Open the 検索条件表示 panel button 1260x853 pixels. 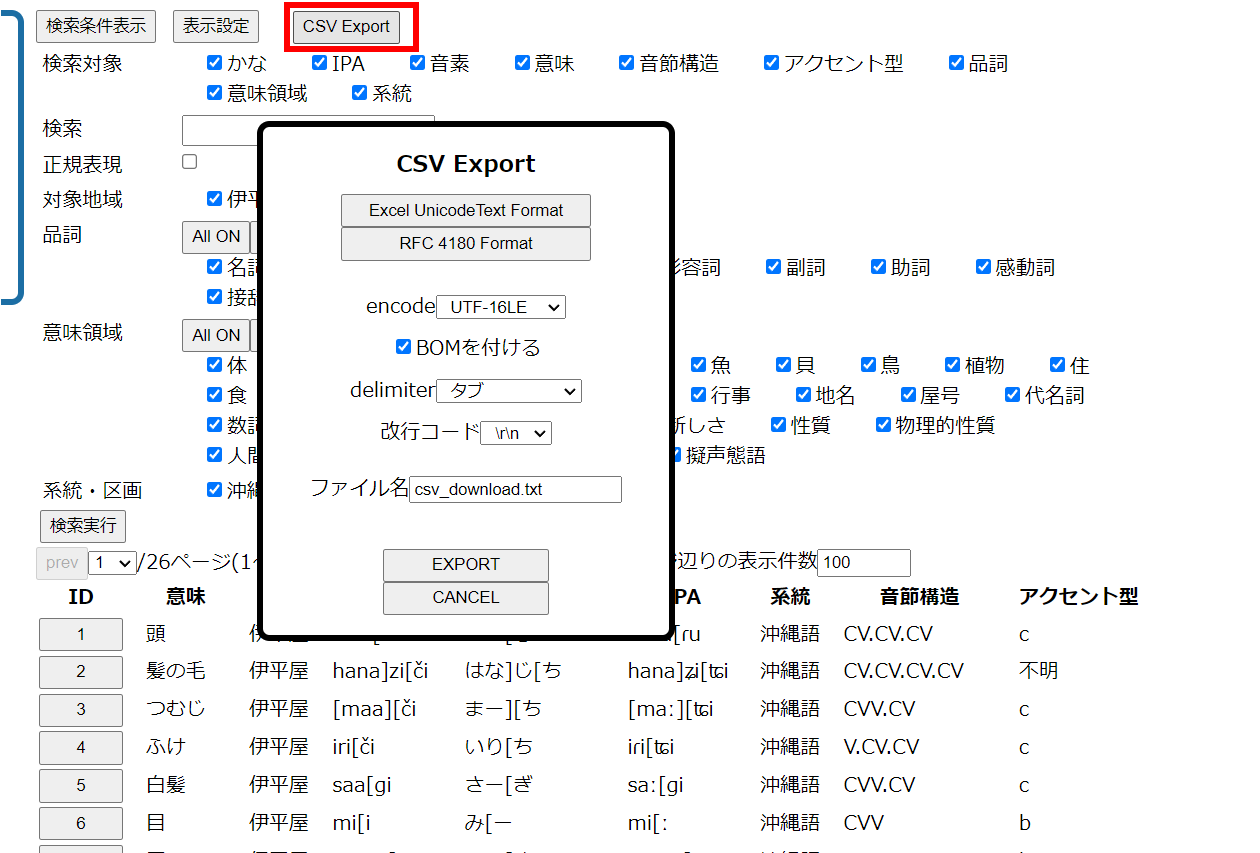96,27
